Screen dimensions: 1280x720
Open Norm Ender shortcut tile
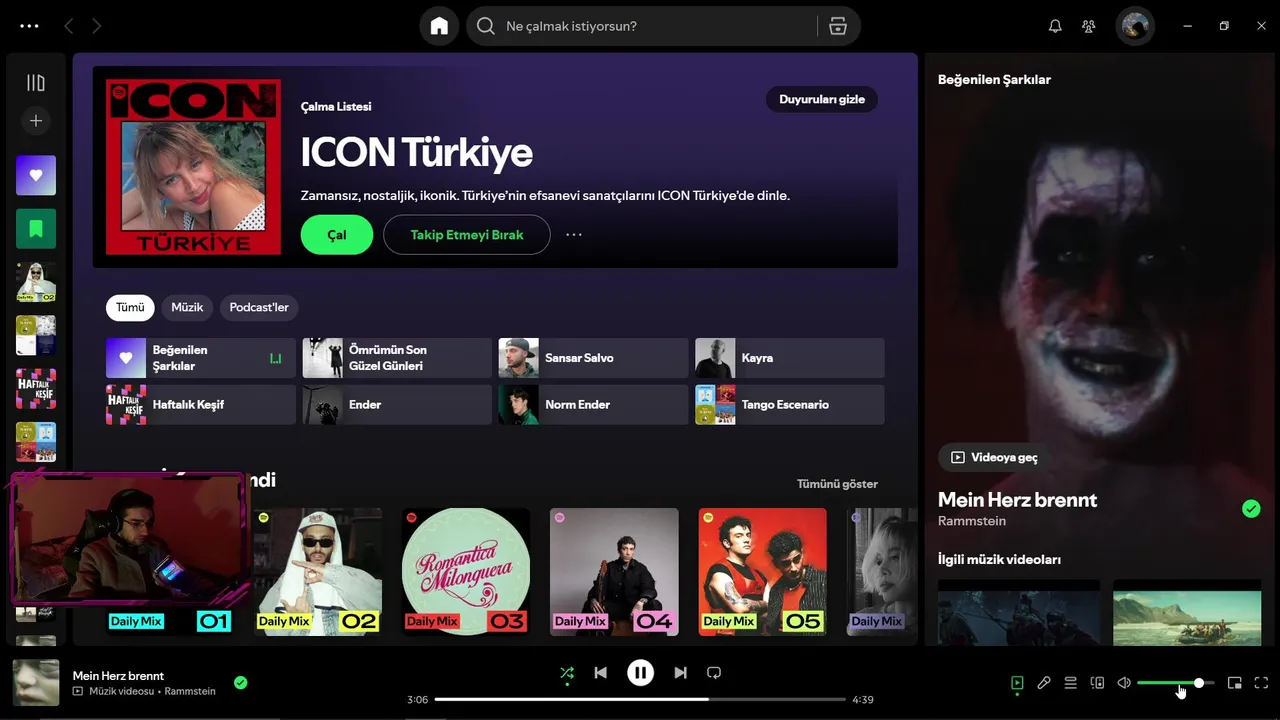594,405
